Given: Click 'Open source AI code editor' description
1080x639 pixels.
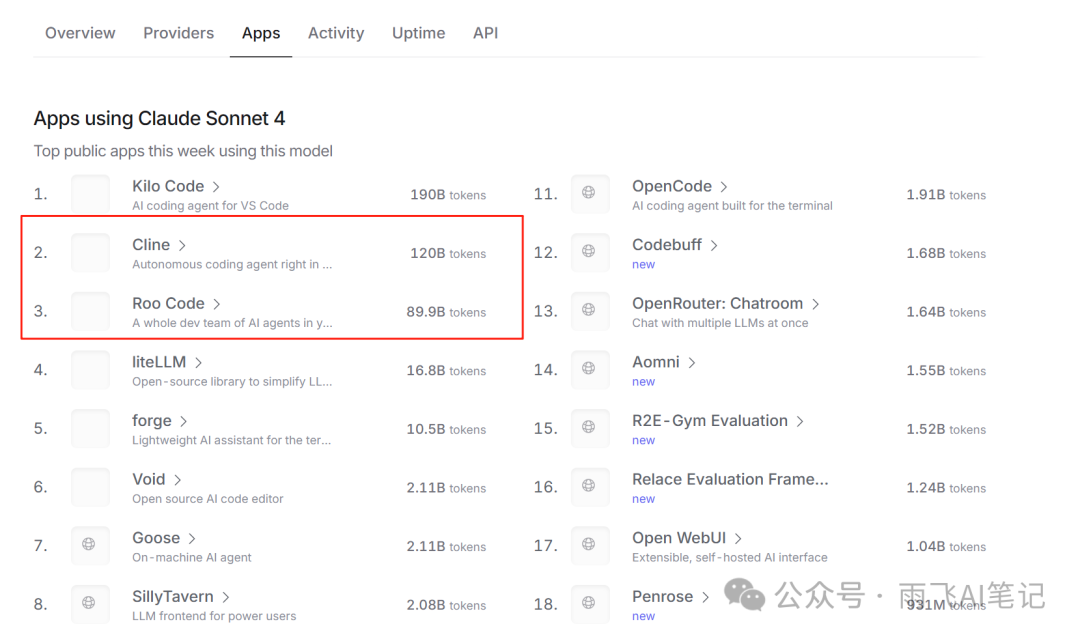Looking at the screenshot, I should coord(207,499).
